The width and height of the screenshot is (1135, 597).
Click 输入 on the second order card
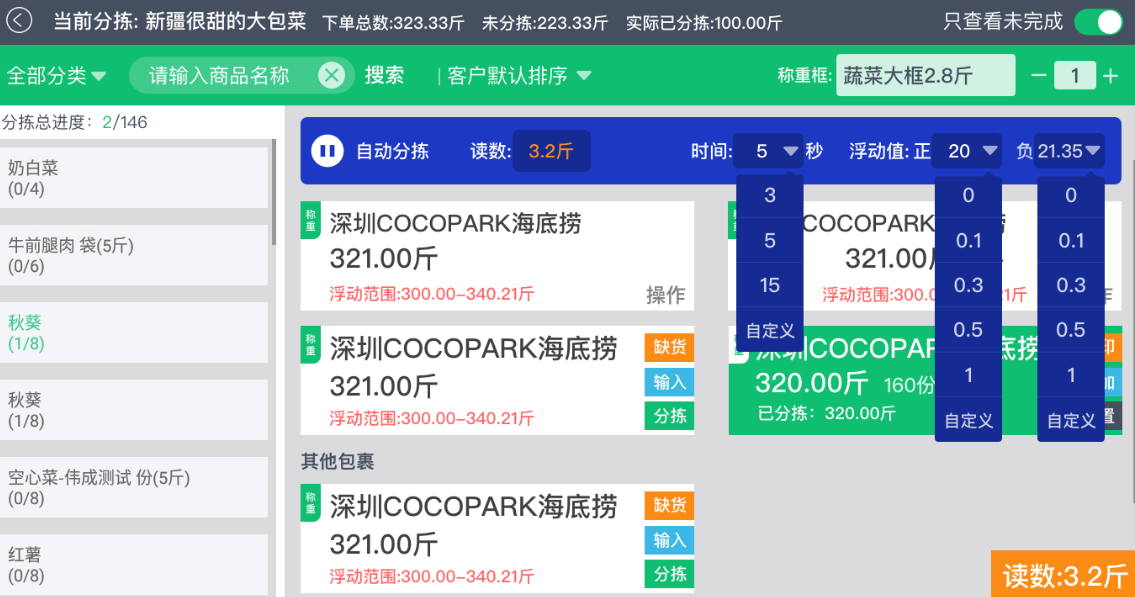click(670, 382)
